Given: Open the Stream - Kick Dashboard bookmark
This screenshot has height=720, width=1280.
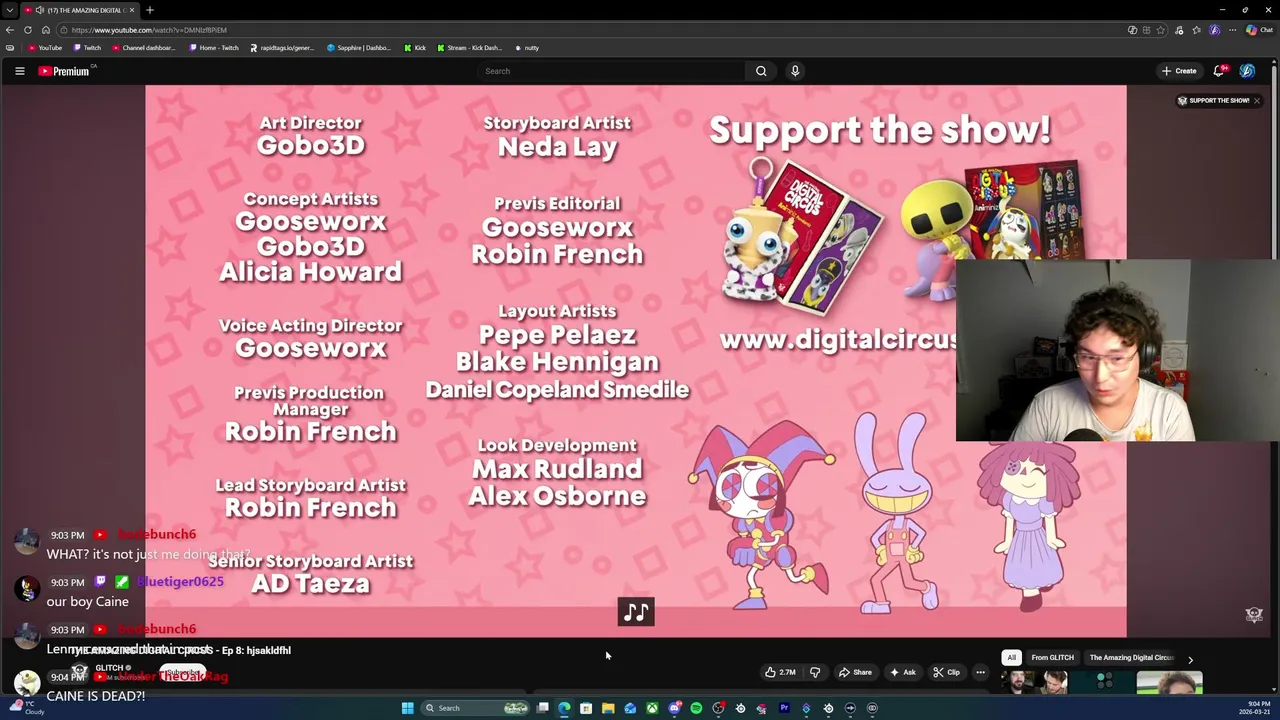Looking at the screenshot, I should click(x=469, y=47).
